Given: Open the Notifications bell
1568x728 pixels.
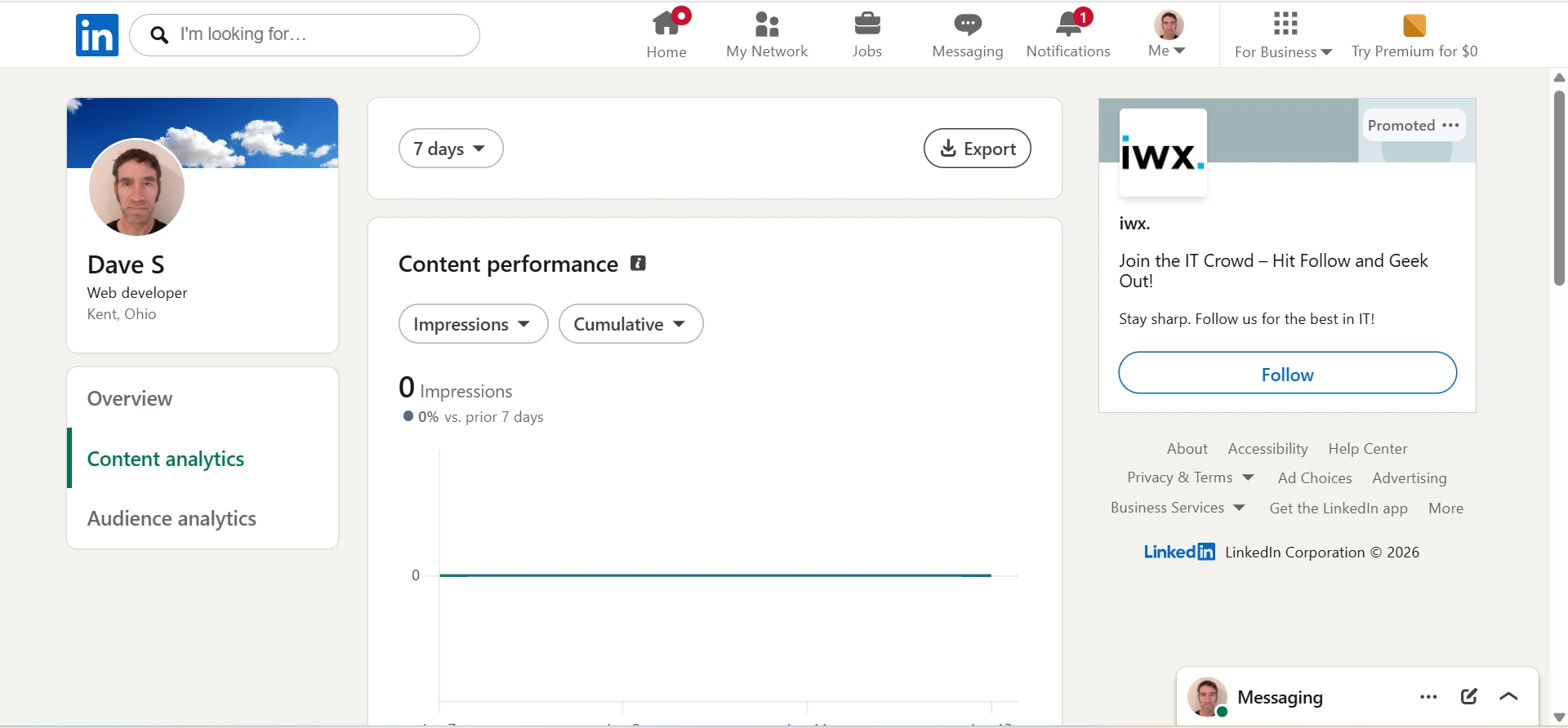Looking at the screenshot, I should tap(1068, 34).
